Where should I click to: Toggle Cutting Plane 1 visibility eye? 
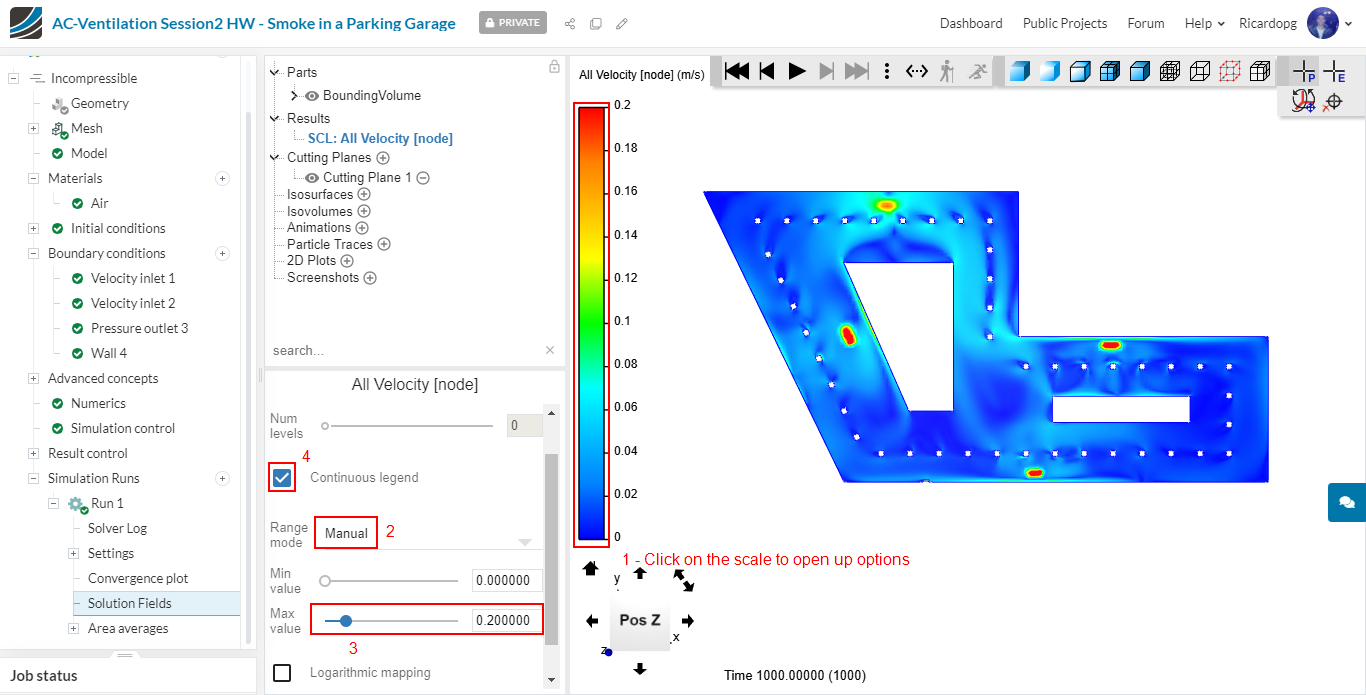coord(312,178)
